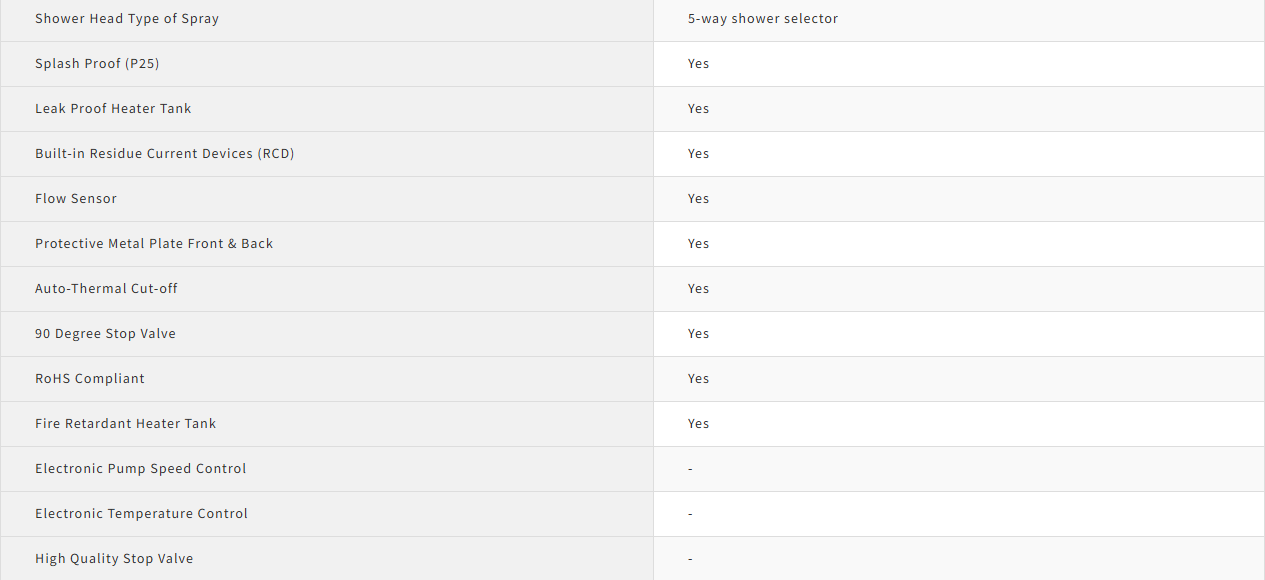Click the Yes value for Flow Sensor

[698, 199]
